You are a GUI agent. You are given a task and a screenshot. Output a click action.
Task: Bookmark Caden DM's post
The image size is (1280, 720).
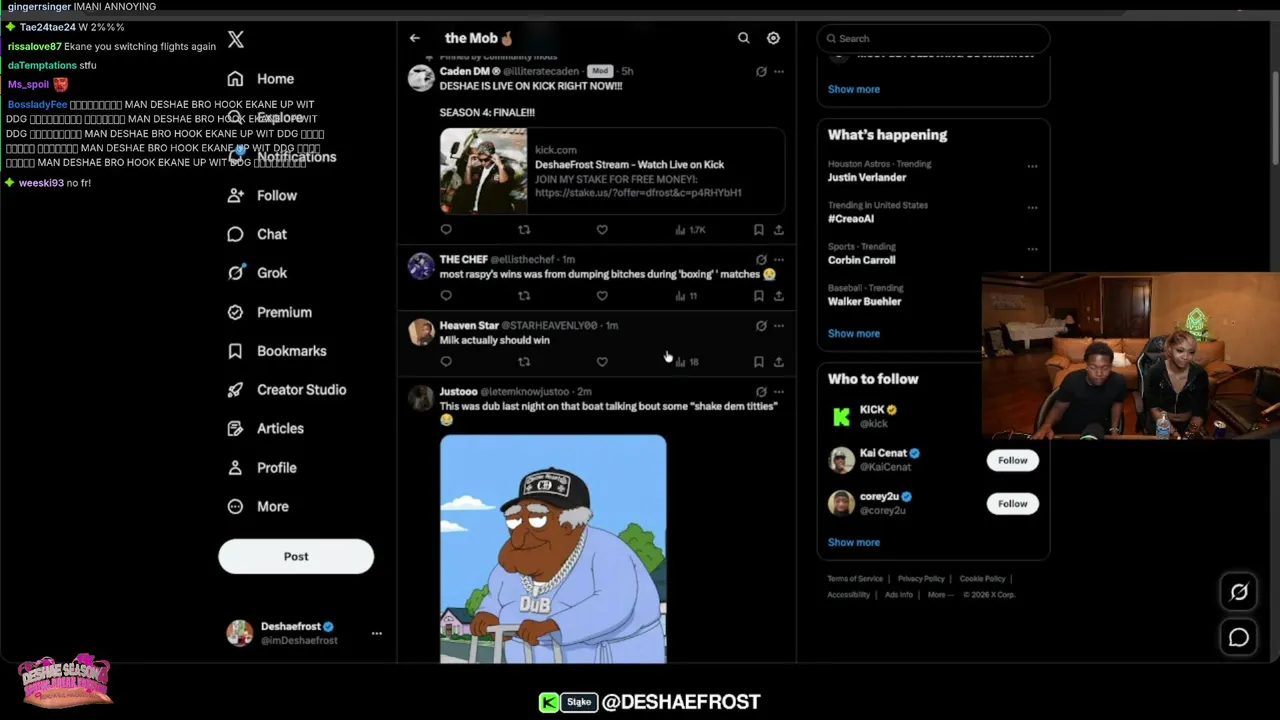(x=759, y=230)
